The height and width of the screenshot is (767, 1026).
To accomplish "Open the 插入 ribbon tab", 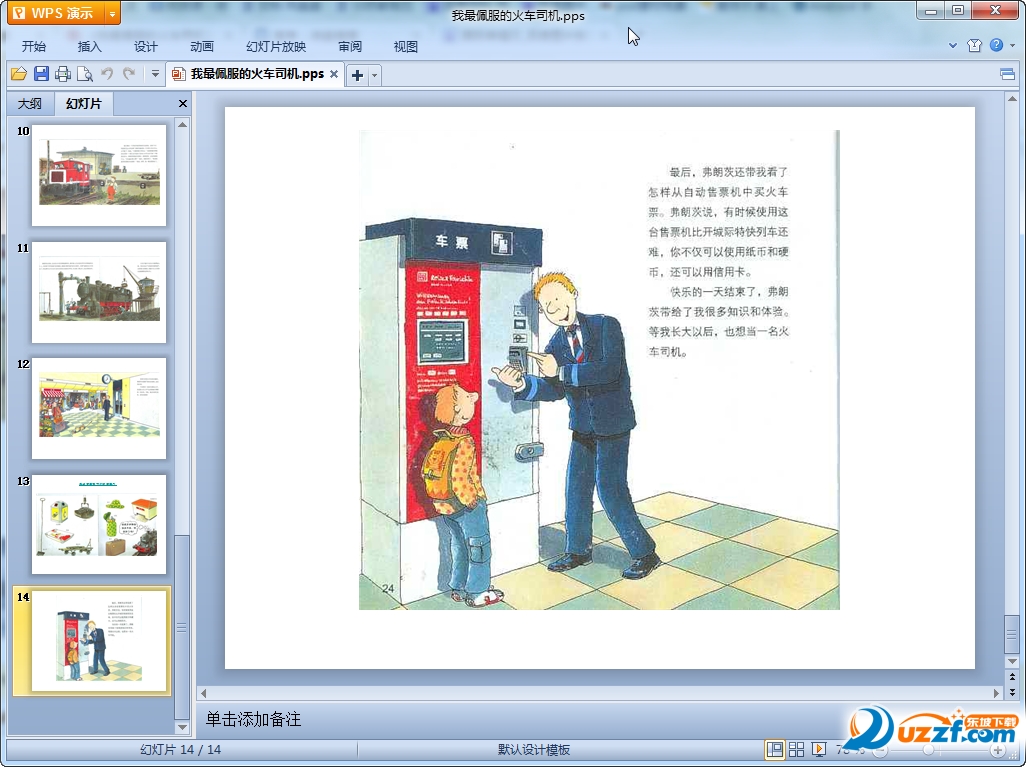I will [x=89, y=46].
